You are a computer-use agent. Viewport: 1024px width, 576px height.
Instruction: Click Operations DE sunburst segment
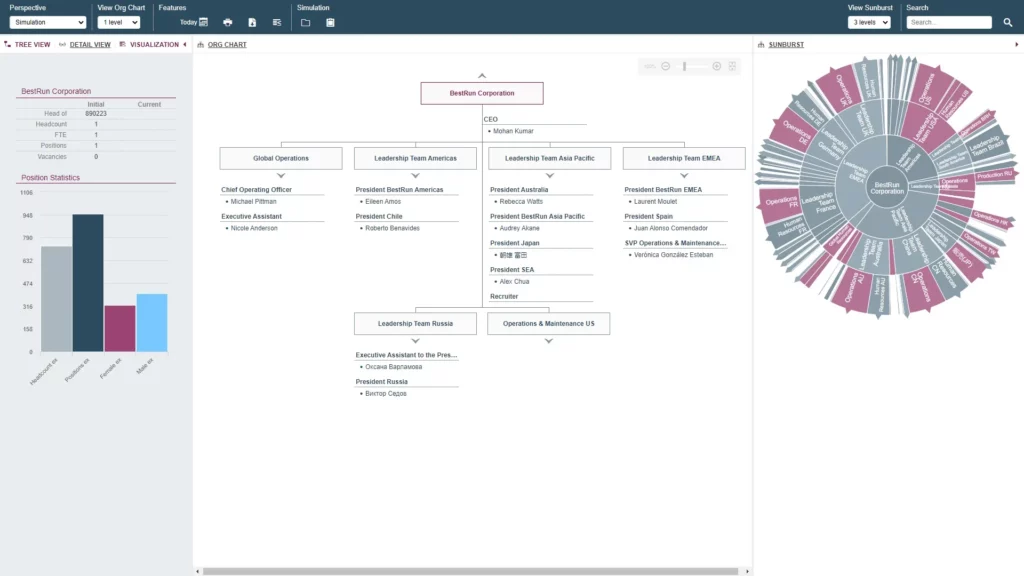click(x=795, y=132)
